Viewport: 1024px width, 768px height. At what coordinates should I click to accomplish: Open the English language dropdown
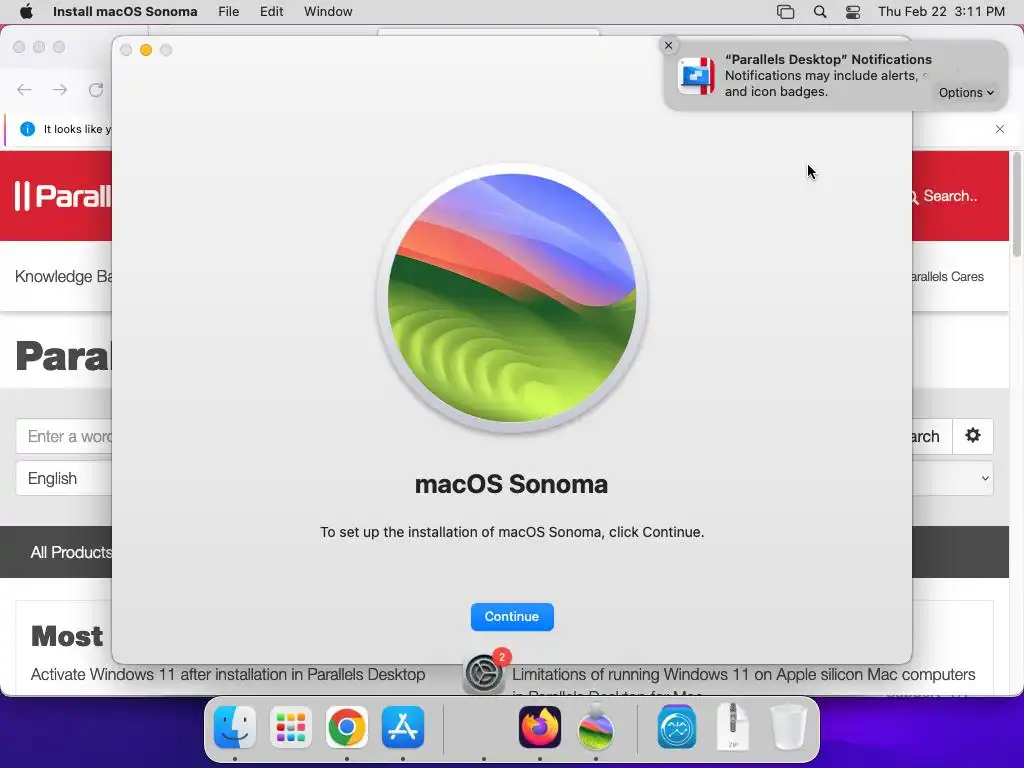(64, 478)
